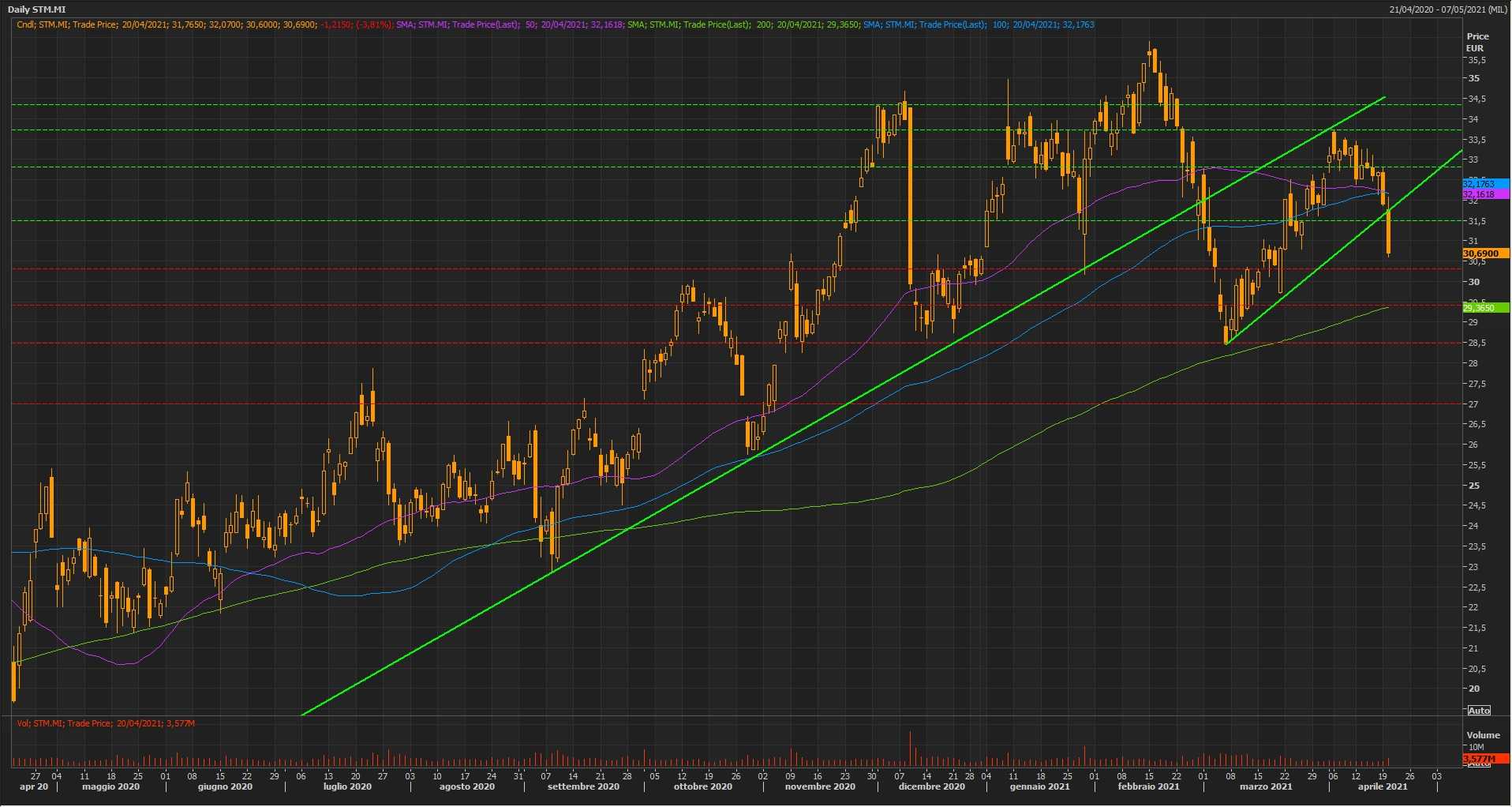Click maggio 2020 on the time axis
1512x807 pixels.
point(110,786)
